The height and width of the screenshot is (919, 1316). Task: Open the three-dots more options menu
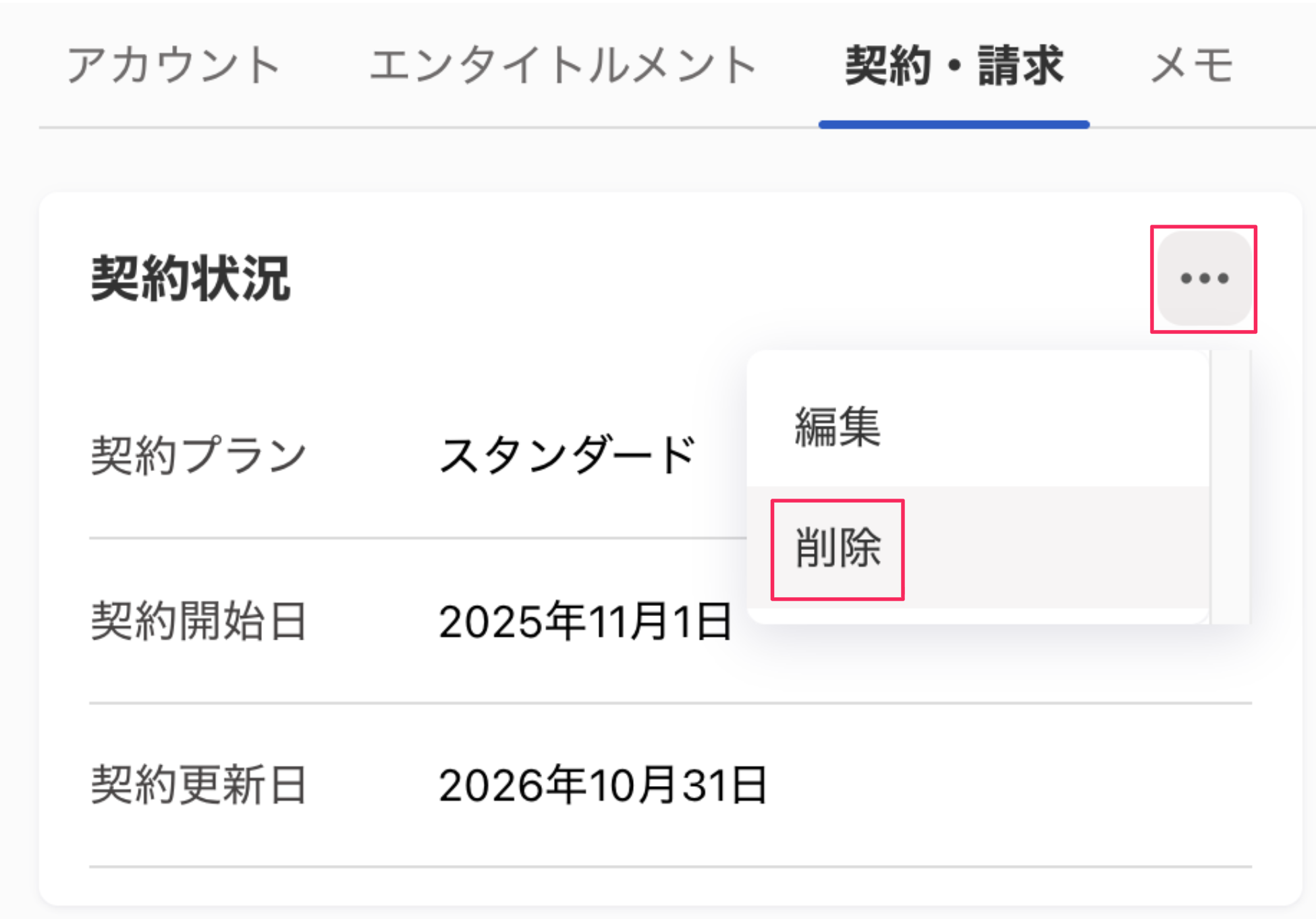pos(1204,278)
